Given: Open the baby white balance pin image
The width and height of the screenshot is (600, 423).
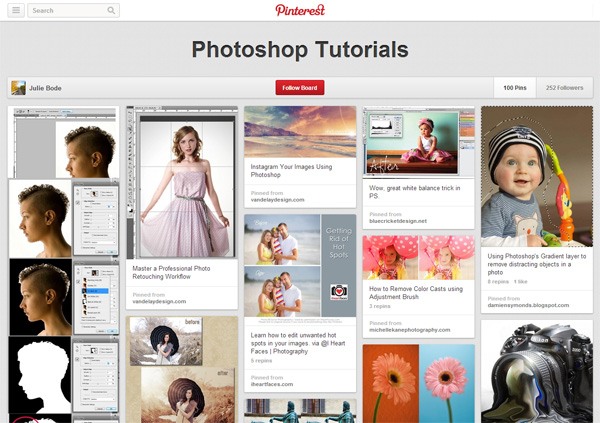Looking at the screenshot, I should pos(419,142).
